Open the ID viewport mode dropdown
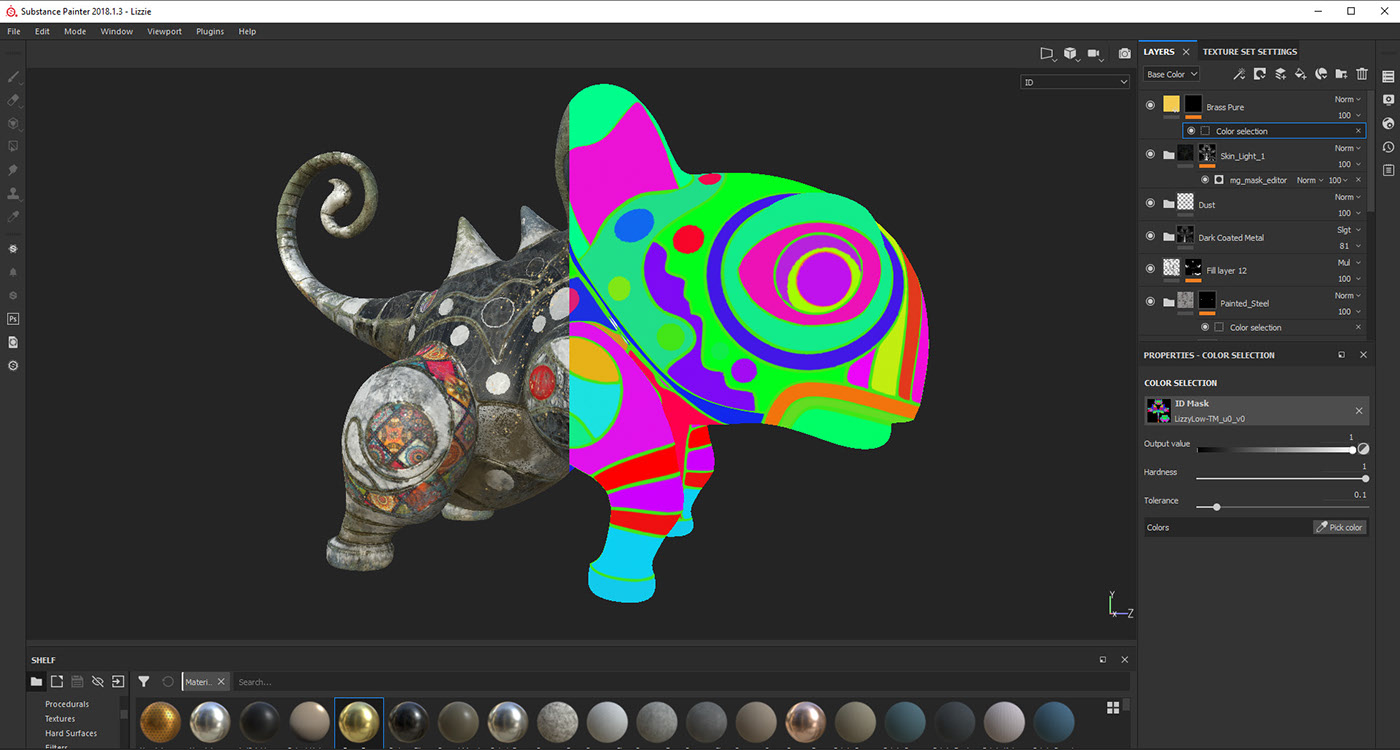 point(1075,82)
